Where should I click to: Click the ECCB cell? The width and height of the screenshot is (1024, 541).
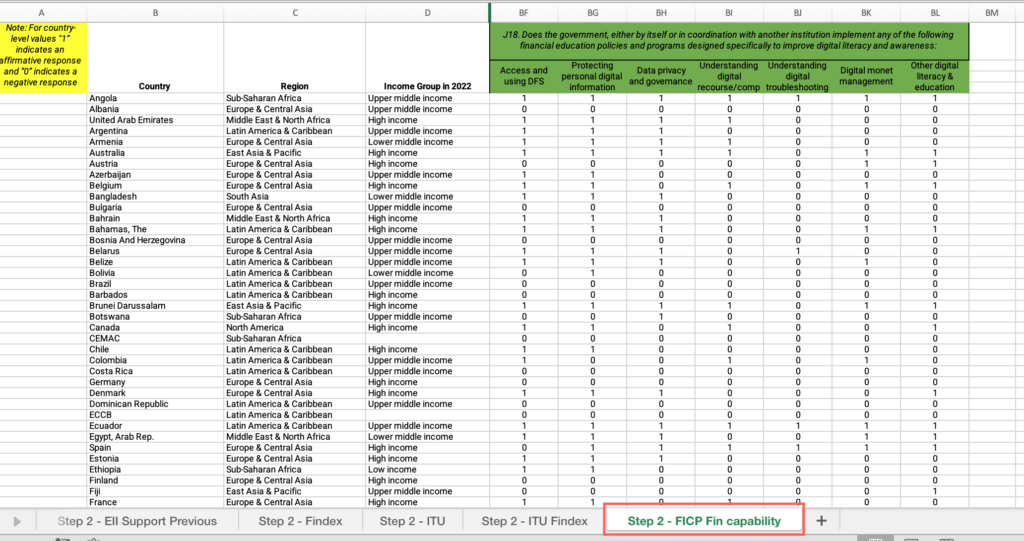[x=155, y=415]
